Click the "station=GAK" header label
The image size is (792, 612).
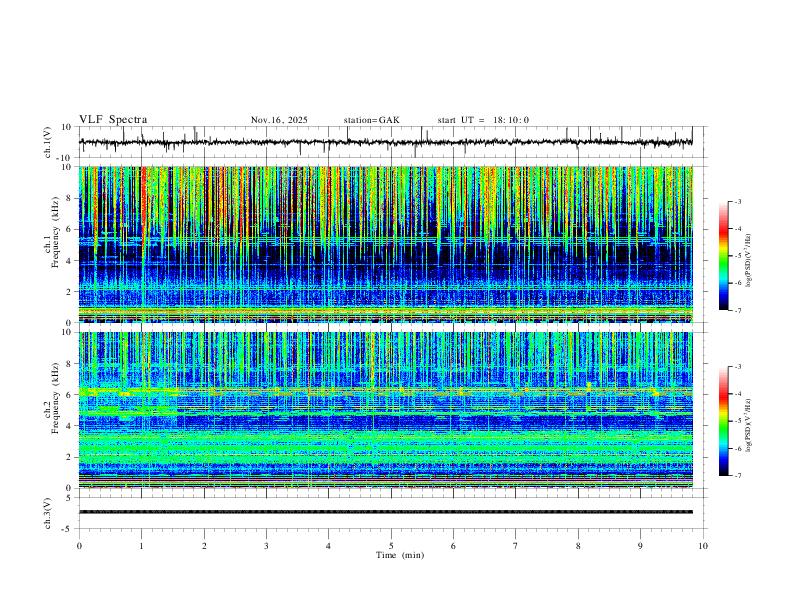372,120
